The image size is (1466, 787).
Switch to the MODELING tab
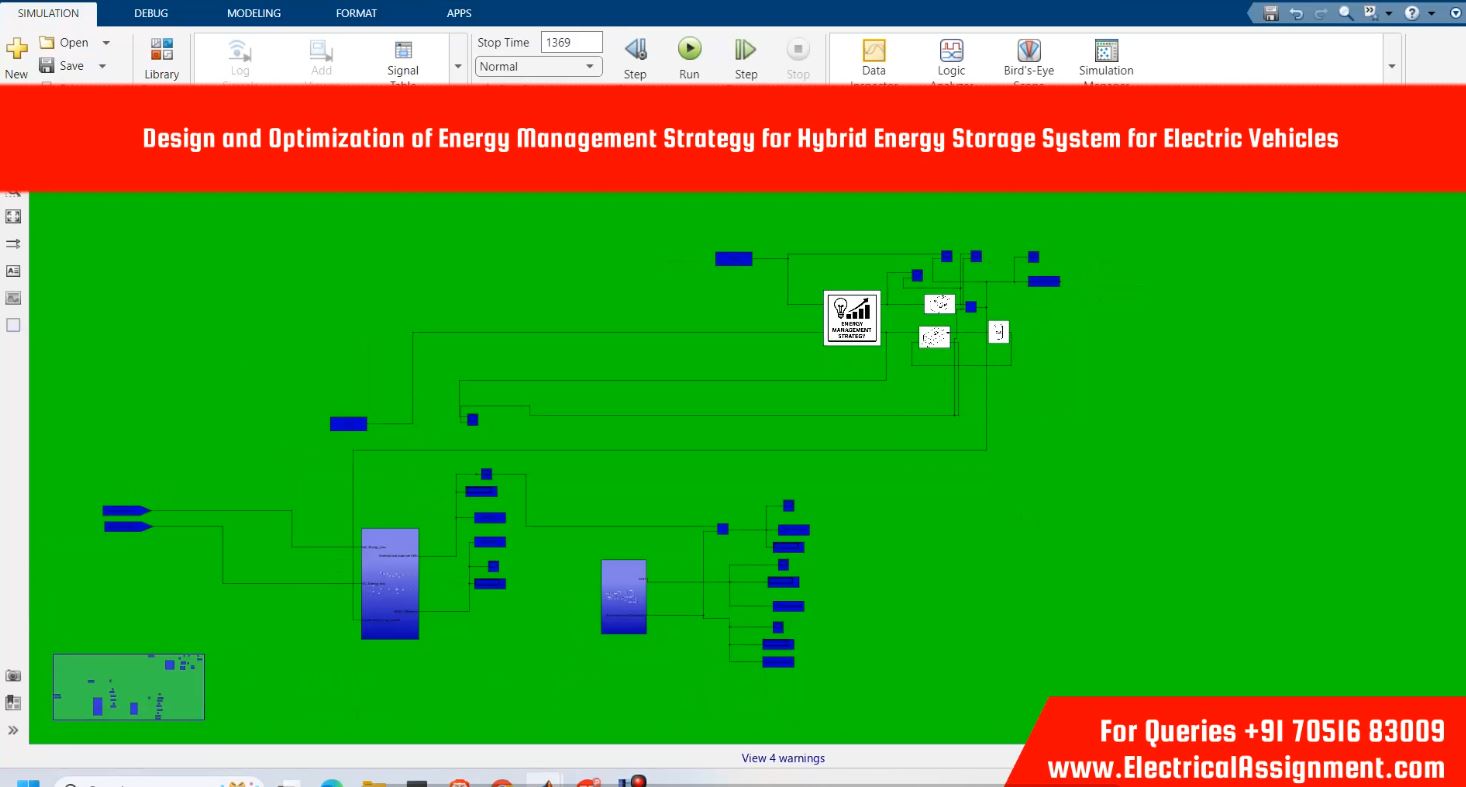coord(253,13)
